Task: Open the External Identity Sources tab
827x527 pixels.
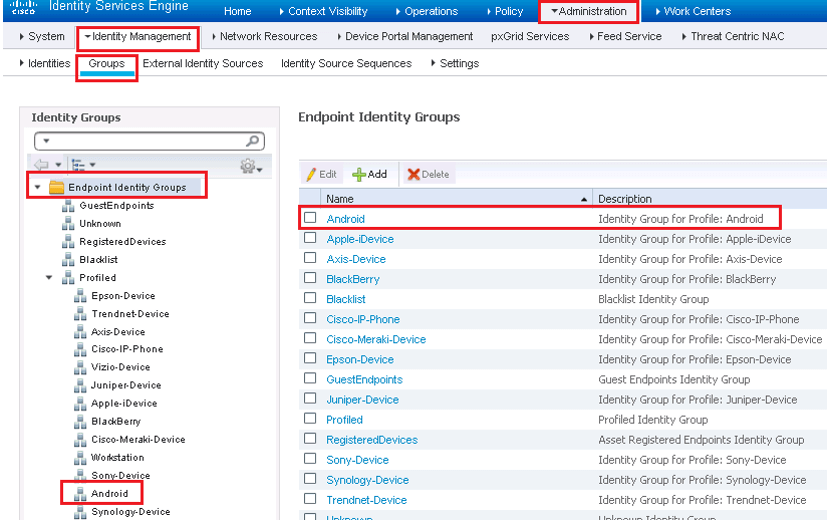Action: pyautogui.click(x=203, y=63)
